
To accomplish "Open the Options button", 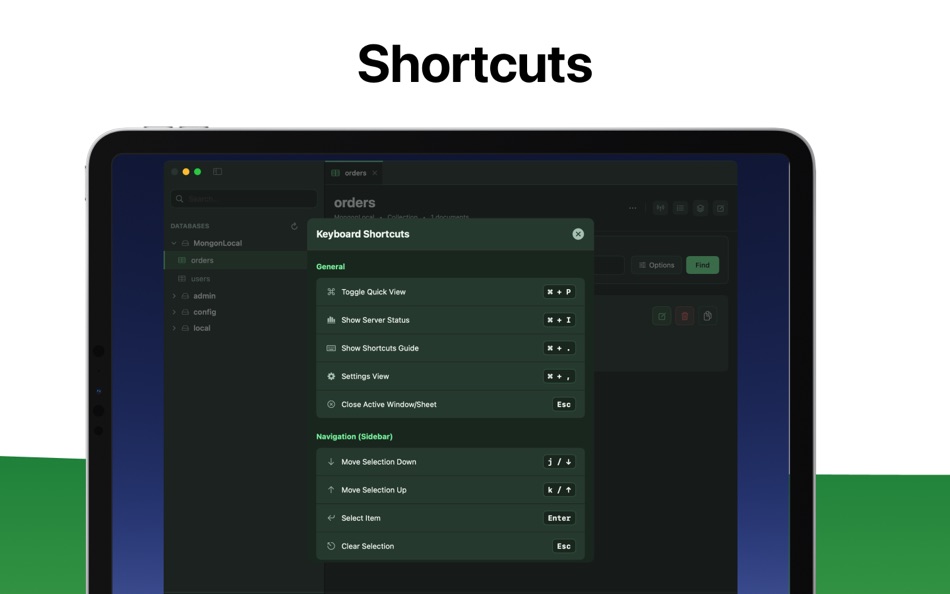I will [x=655, y=265].
